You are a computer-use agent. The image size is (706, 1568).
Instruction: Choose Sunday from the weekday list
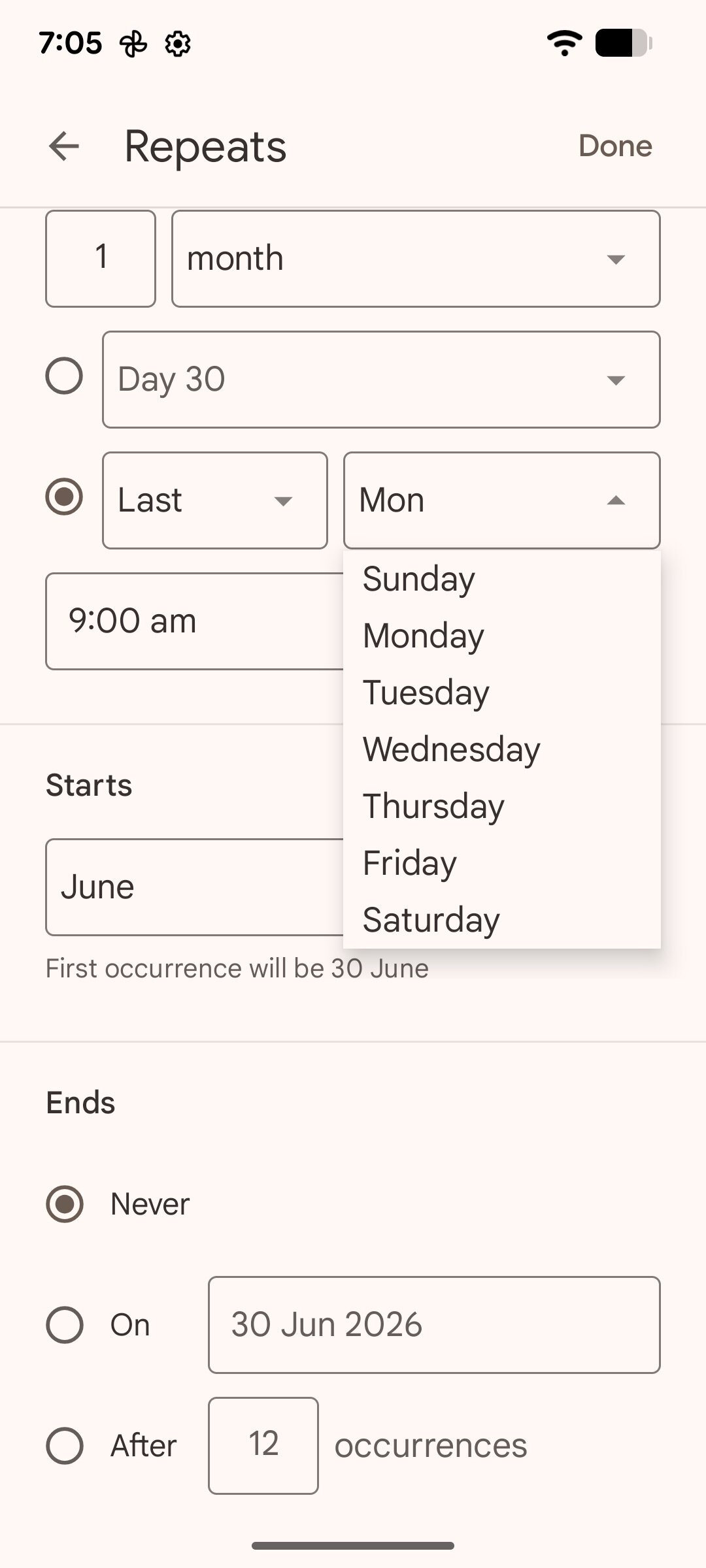419,579
